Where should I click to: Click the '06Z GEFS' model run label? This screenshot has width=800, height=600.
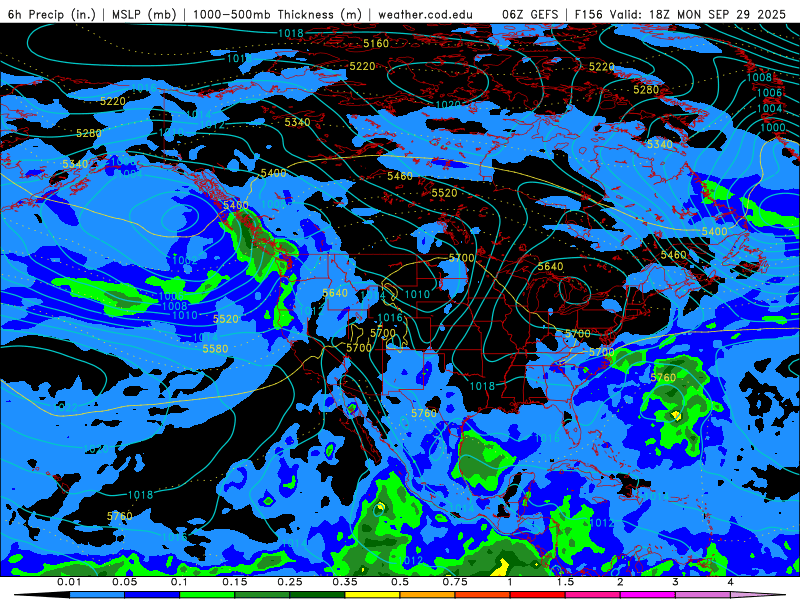pos(530,14)
